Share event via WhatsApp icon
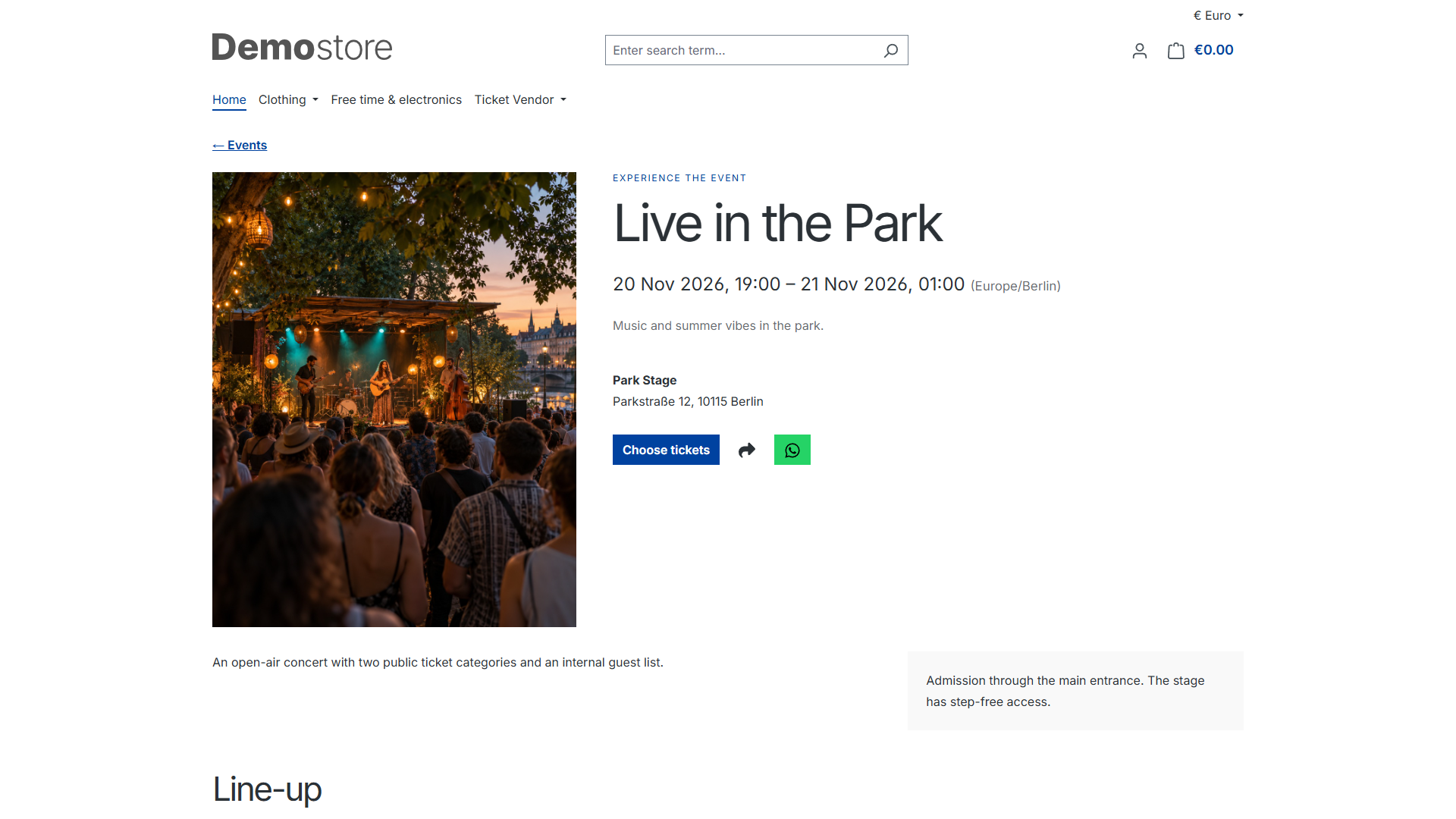Viewport: 1456px width, 819px height. pos(792,450)
